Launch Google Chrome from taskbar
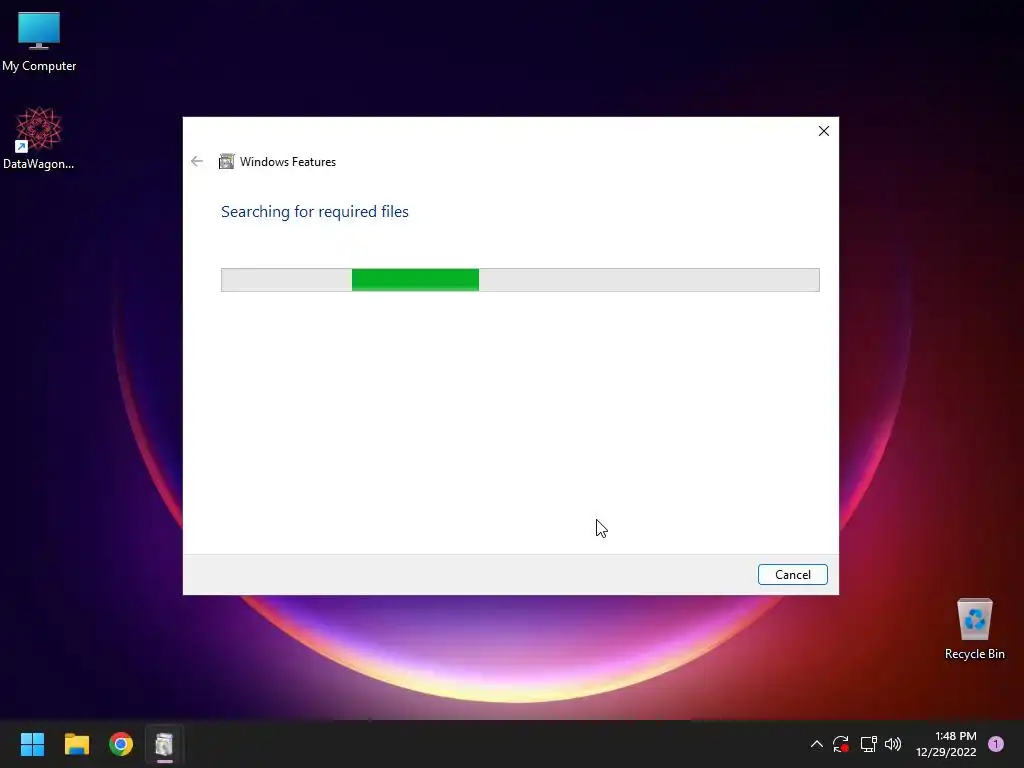1024x768 pixels. pos(121,744)
